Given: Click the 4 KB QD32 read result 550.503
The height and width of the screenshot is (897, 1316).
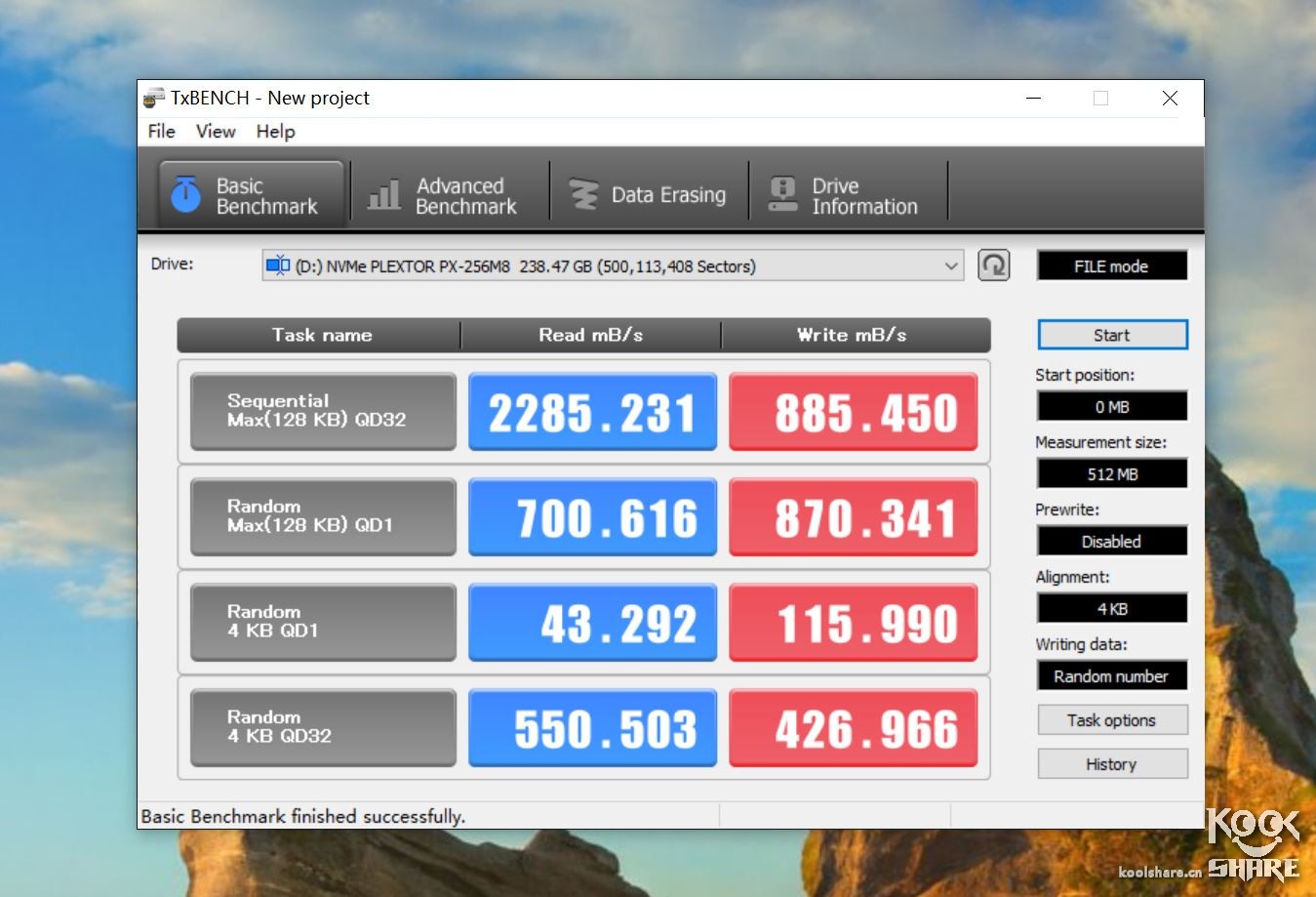Looking at the screenshot, I should (592, 727).
